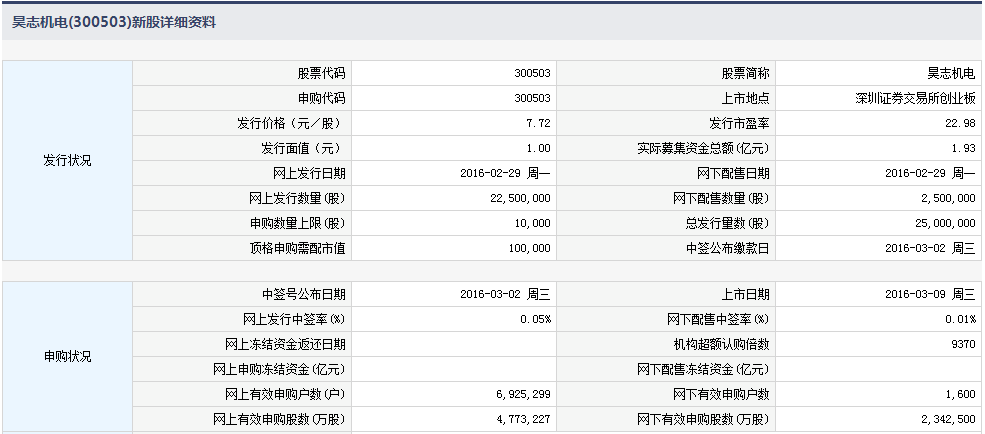
Task: Select the 网上发行数量 value 22,500,000
Action: click(x=519, y=198)
